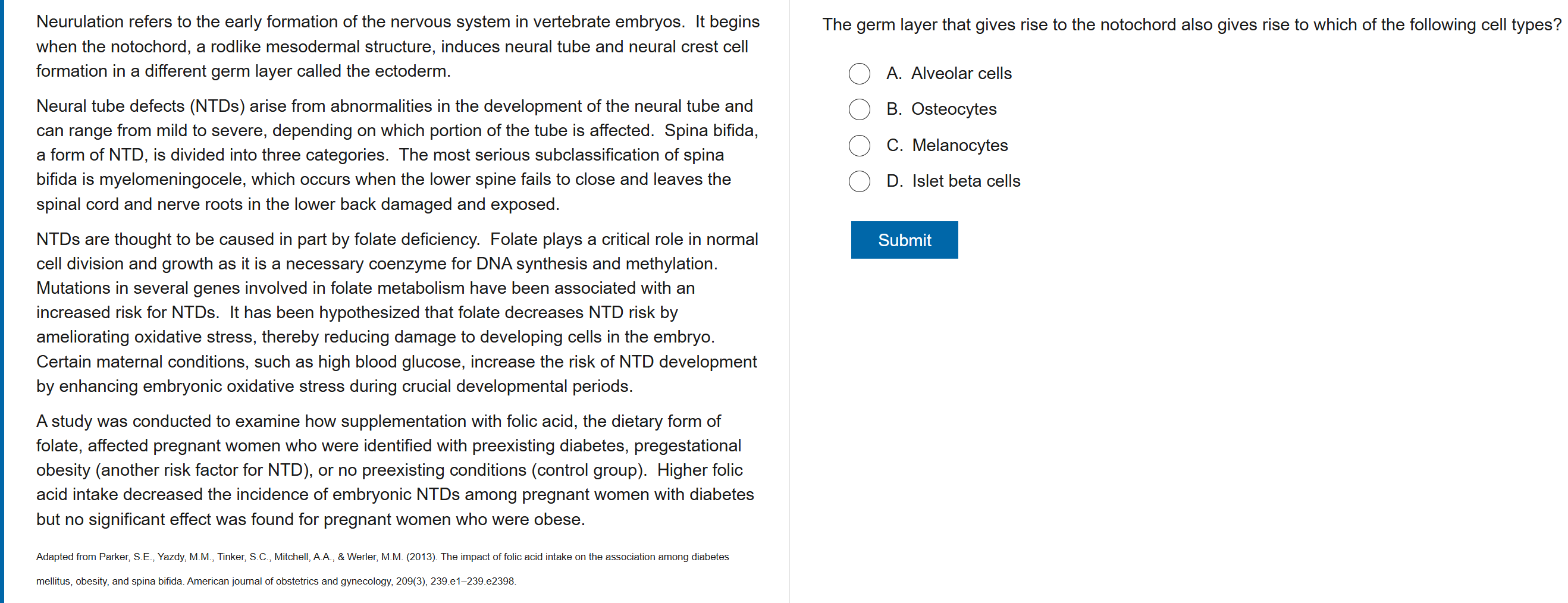Viewport: 1568px width, 603px height.
Task: Click the term 'myelomeningocele' in the passage
Action: [173, 180]
